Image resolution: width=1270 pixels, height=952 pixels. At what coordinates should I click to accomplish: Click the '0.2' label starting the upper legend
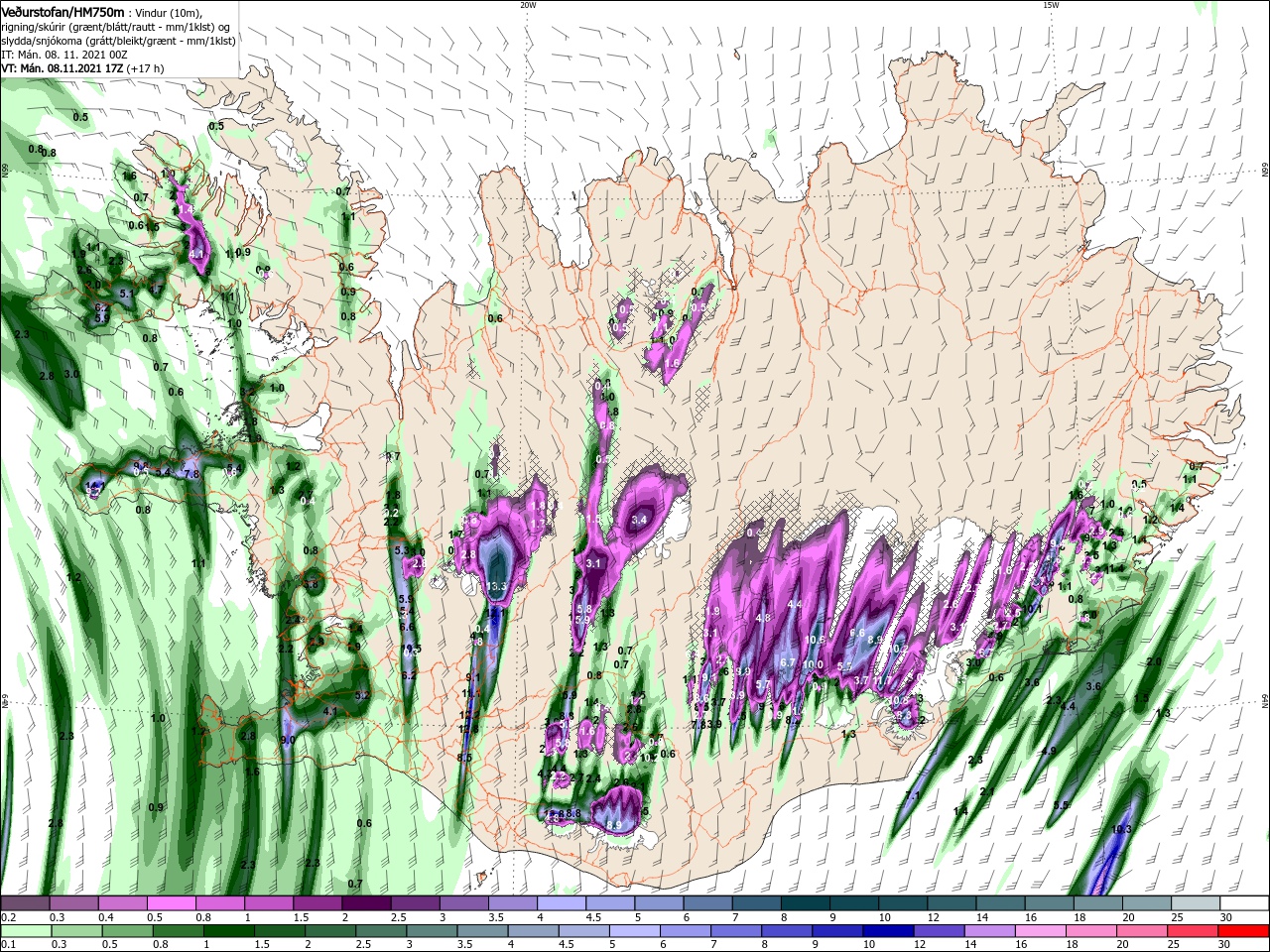(x=9, y=917)
